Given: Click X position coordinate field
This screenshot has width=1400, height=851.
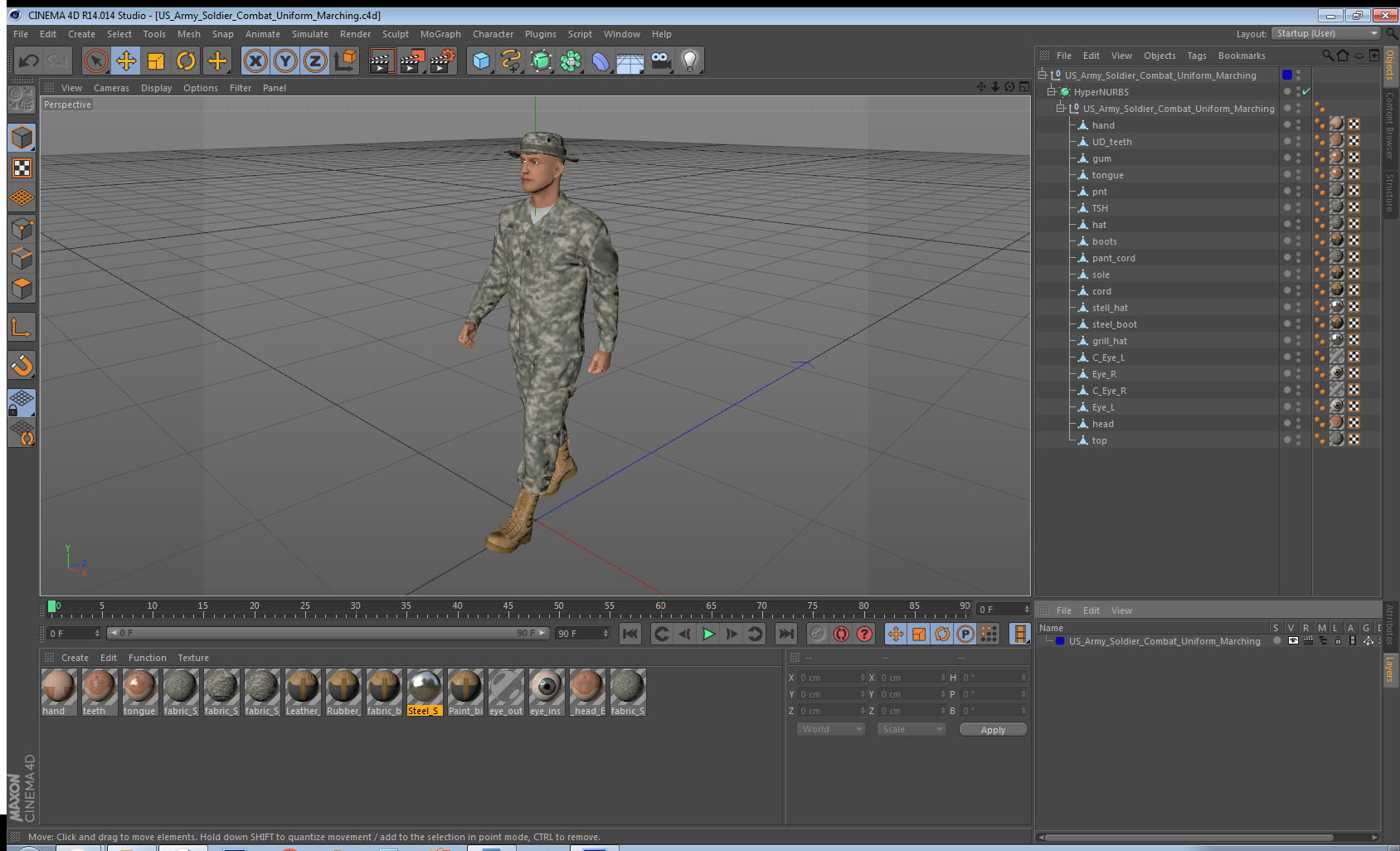Looking at the screenshot, I should coord(832,678).
